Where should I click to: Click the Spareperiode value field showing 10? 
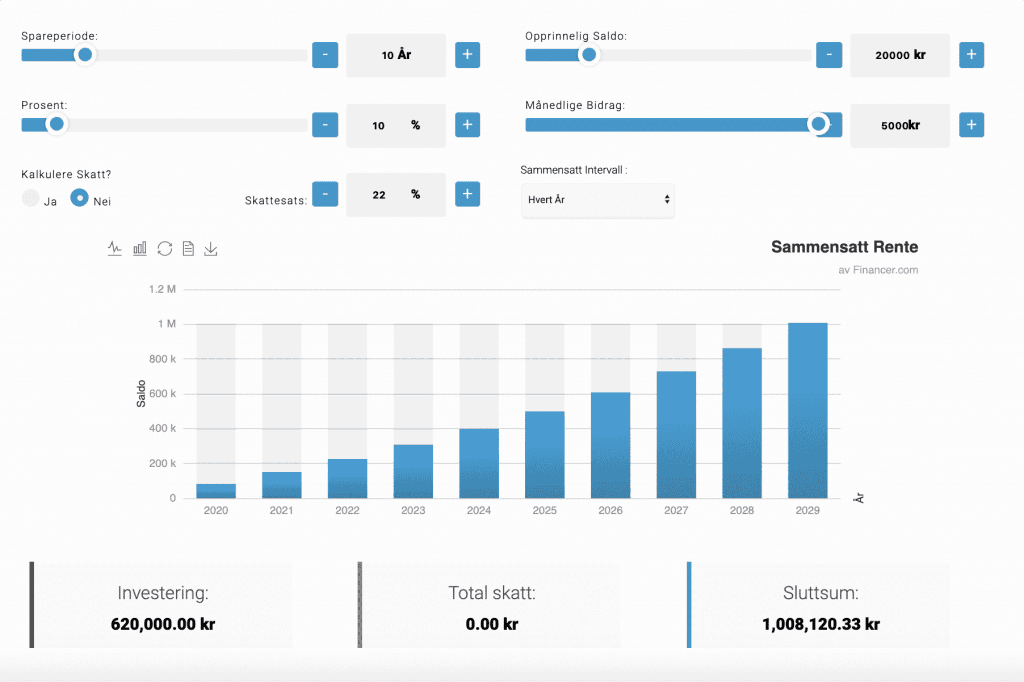(x=396, y=55)
